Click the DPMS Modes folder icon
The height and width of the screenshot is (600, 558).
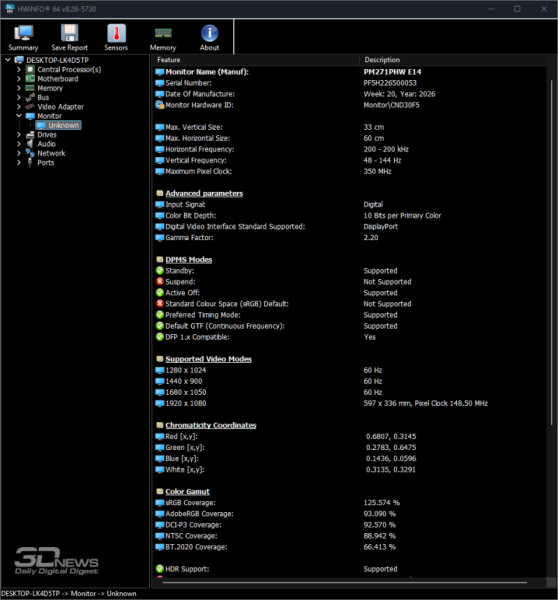160,259
